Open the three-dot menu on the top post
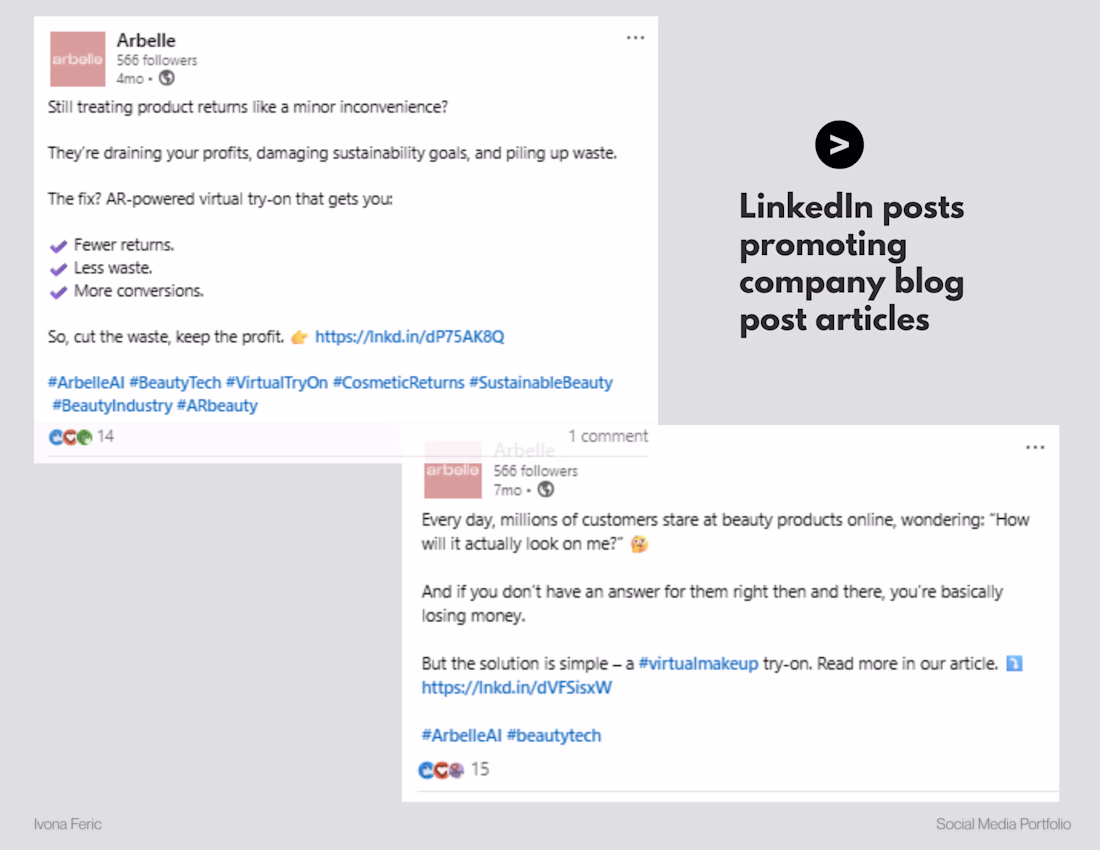 (635, 38)
